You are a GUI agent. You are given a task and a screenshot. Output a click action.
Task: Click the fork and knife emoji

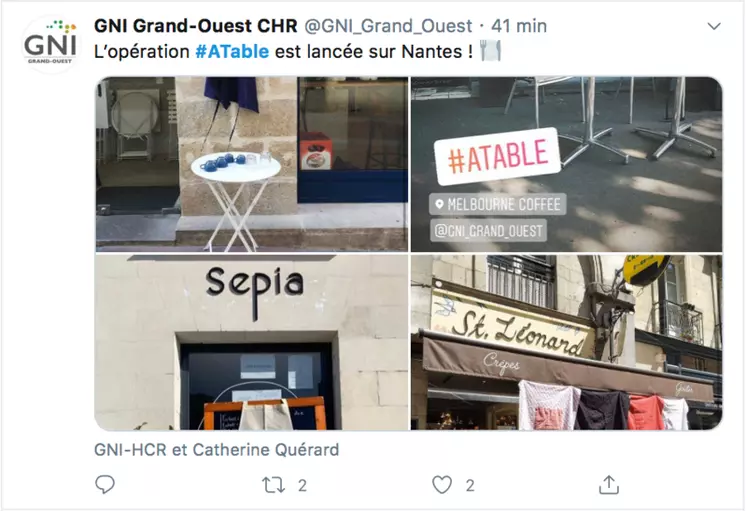[x=491, y=50]
